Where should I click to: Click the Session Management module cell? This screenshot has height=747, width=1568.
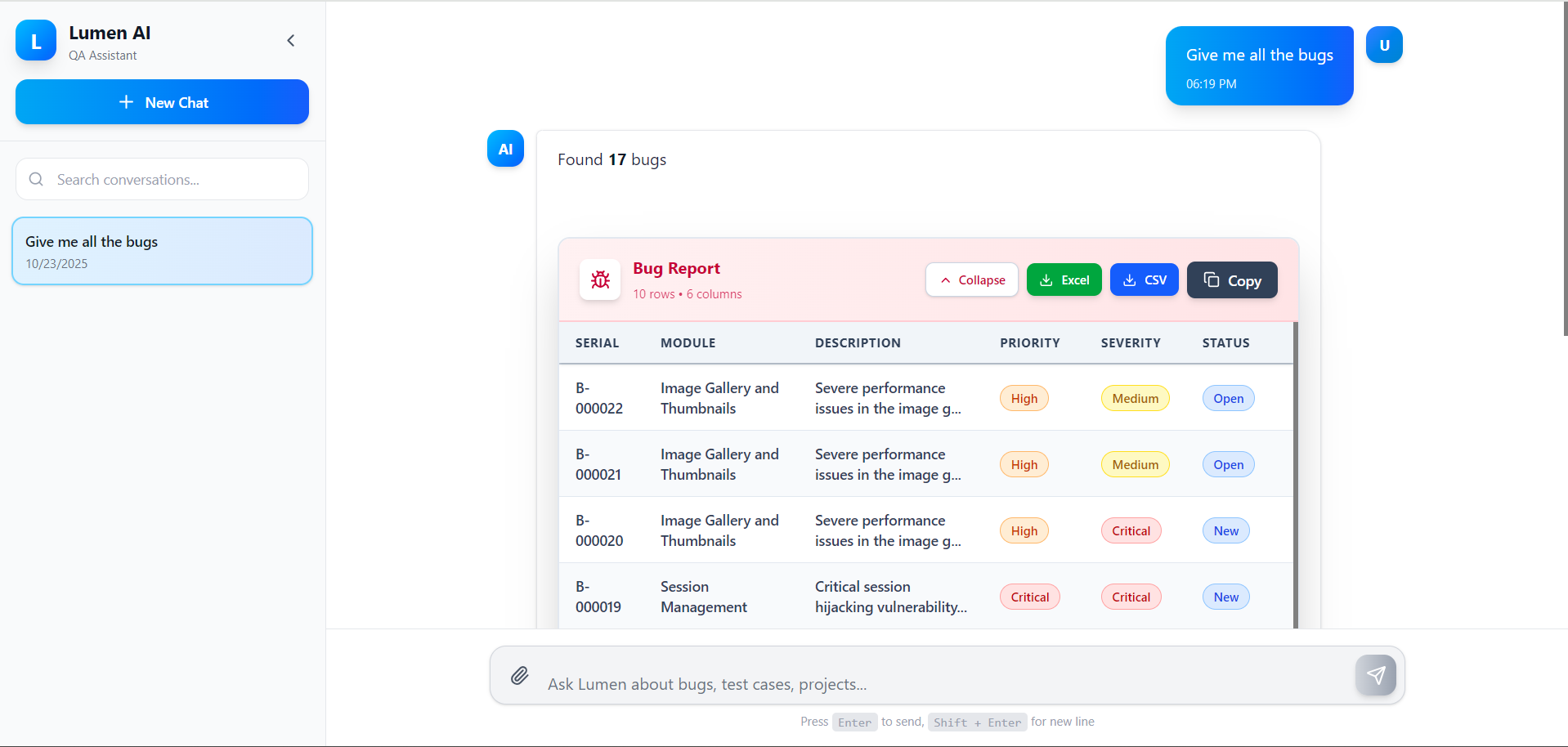(x=704, y=597)
